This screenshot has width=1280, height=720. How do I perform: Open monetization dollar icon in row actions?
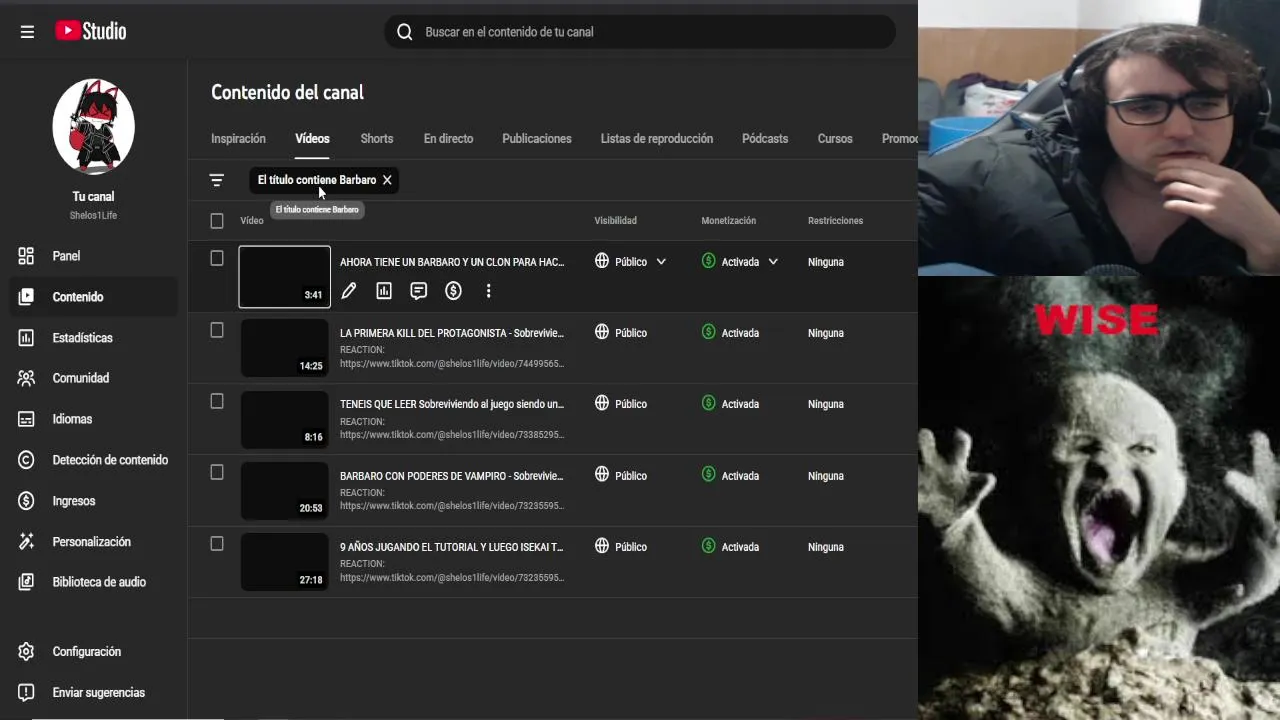[x=453, y=291]
